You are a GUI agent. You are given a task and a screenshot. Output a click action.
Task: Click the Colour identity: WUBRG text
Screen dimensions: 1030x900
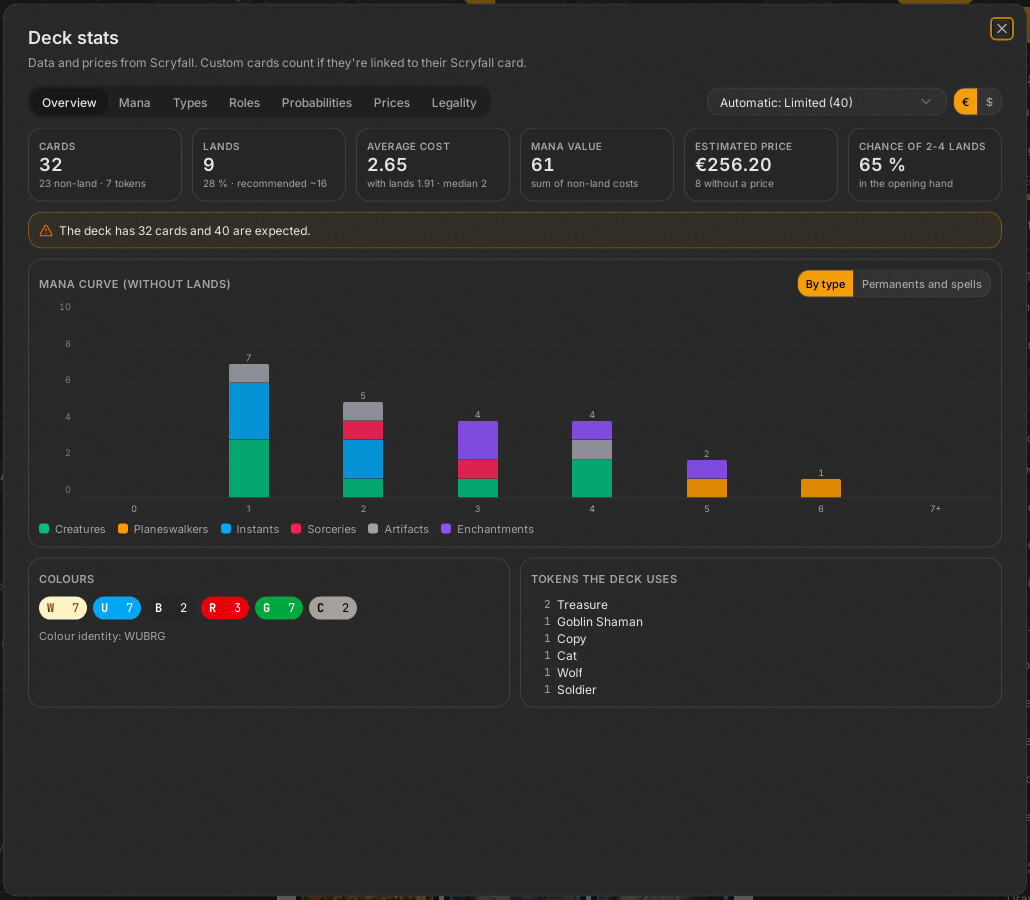click(x=102, y=636)
